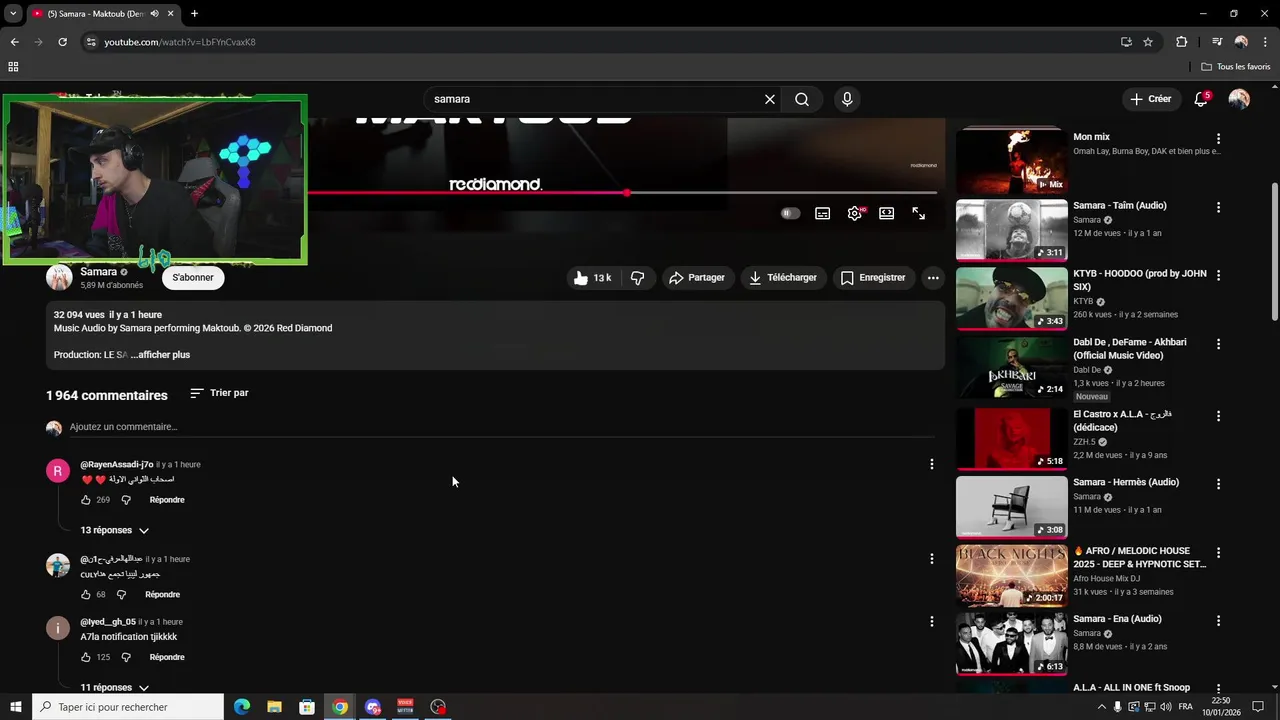Toggle subtitles in the video player

[x=822, y=213]
